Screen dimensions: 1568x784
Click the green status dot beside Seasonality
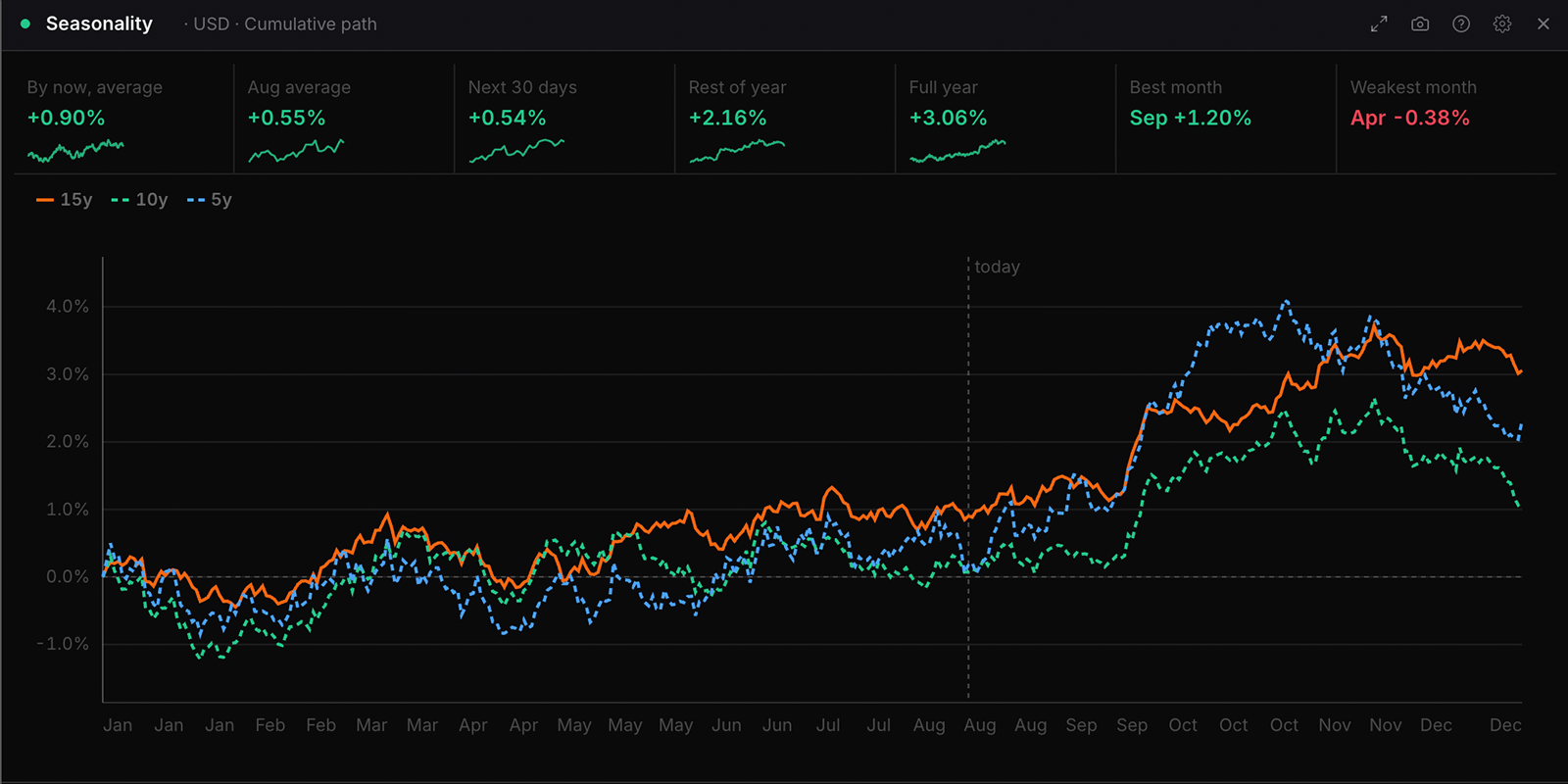tap(25, 24)
